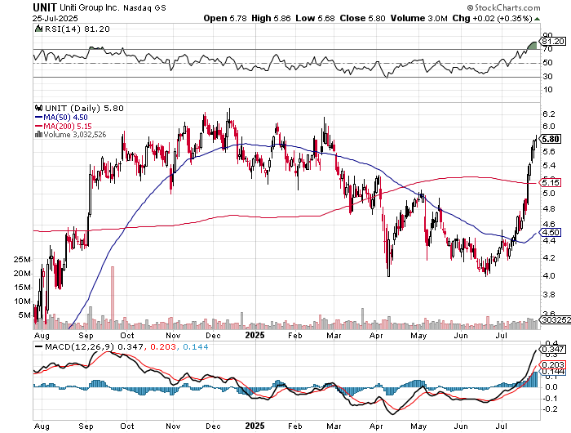Click the Jul label under price panel
The width and height of the screenshot is (571, 433).
coord(502,335)
